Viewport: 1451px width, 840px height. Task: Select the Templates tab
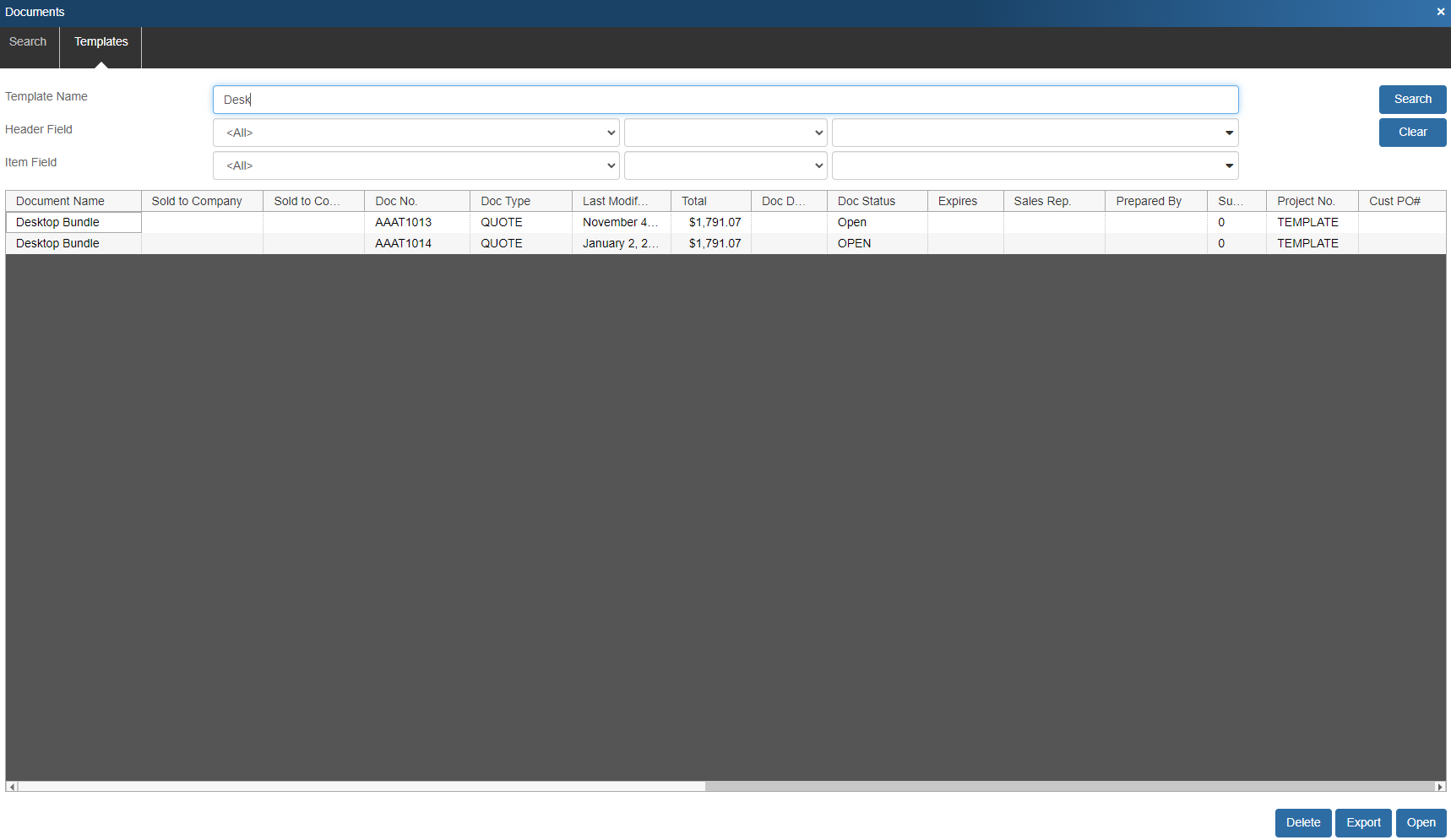click(x=101, y=42)
